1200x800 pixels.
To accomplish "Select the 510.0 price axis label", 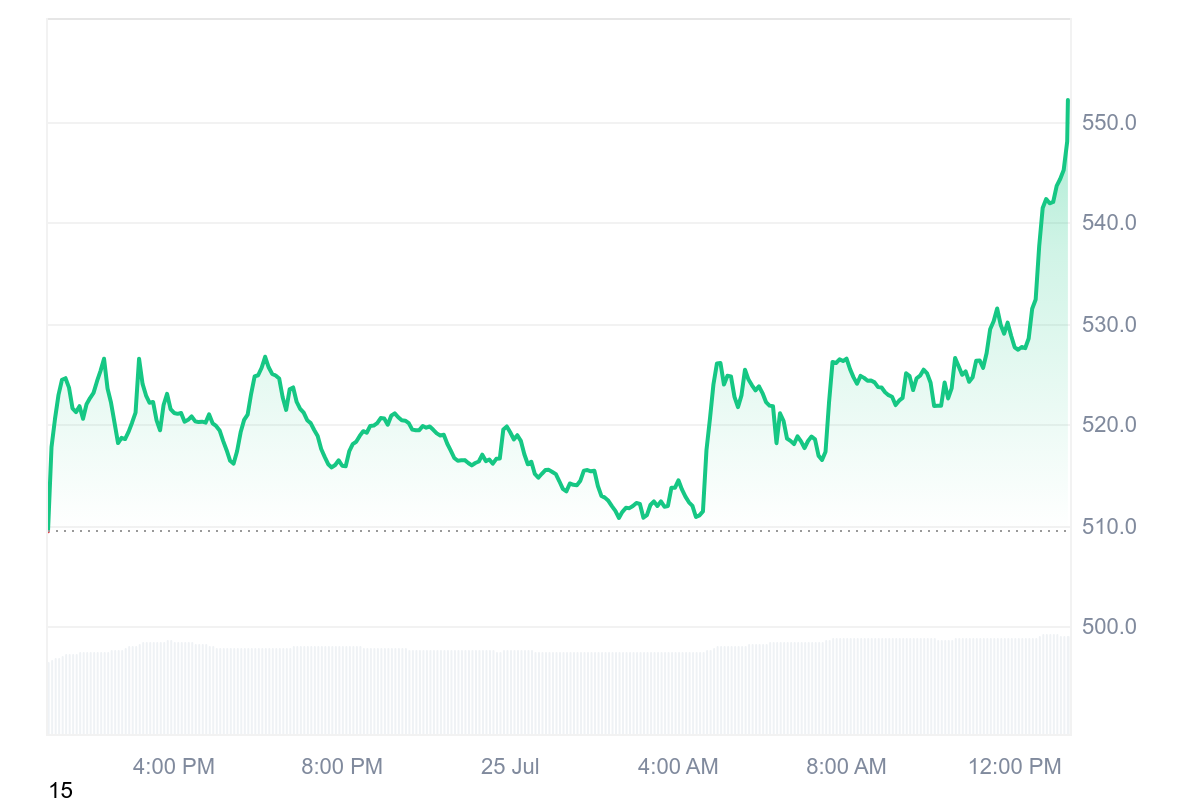I will pos(1109,526).
